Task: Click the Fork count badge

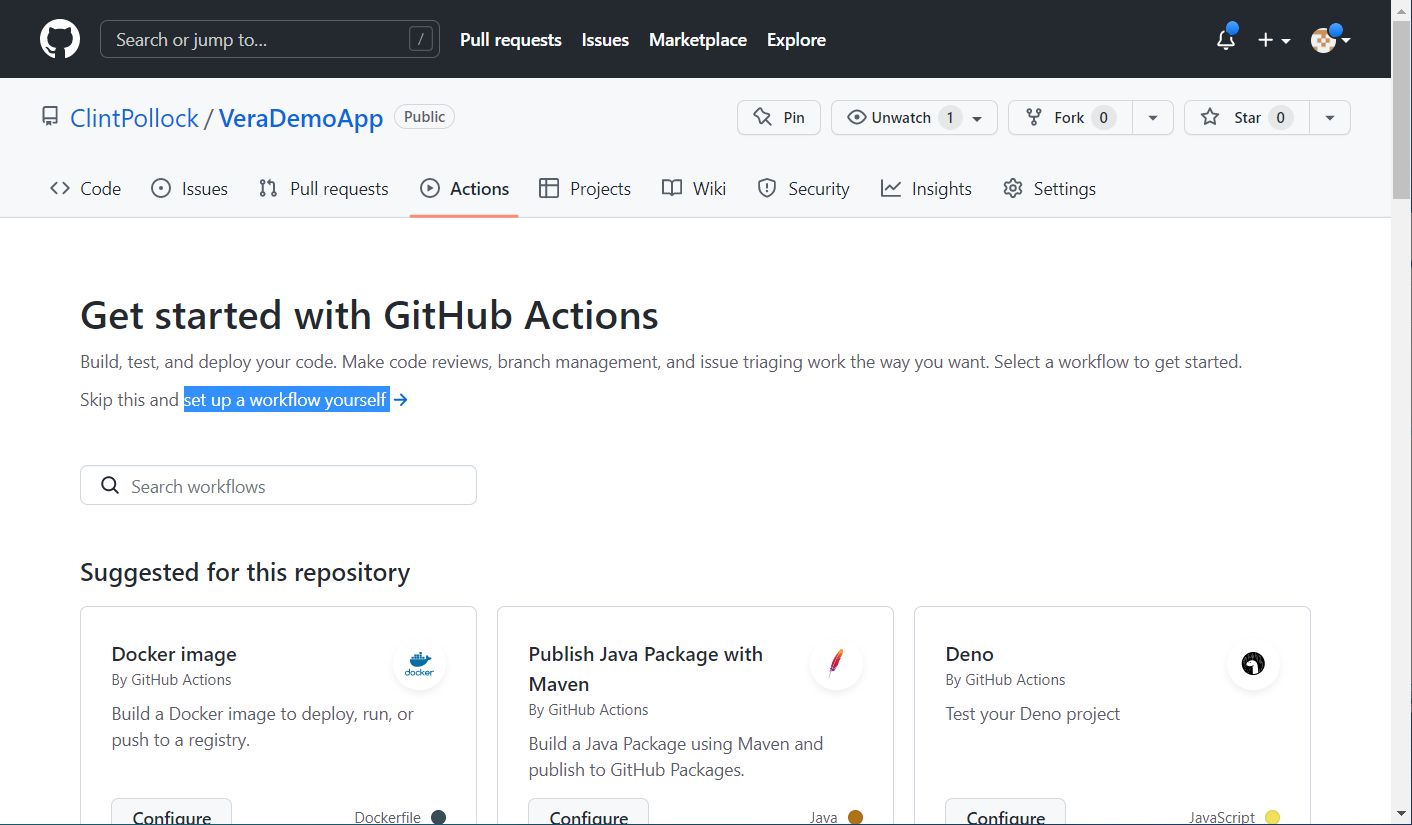Action: (1104, 118)
